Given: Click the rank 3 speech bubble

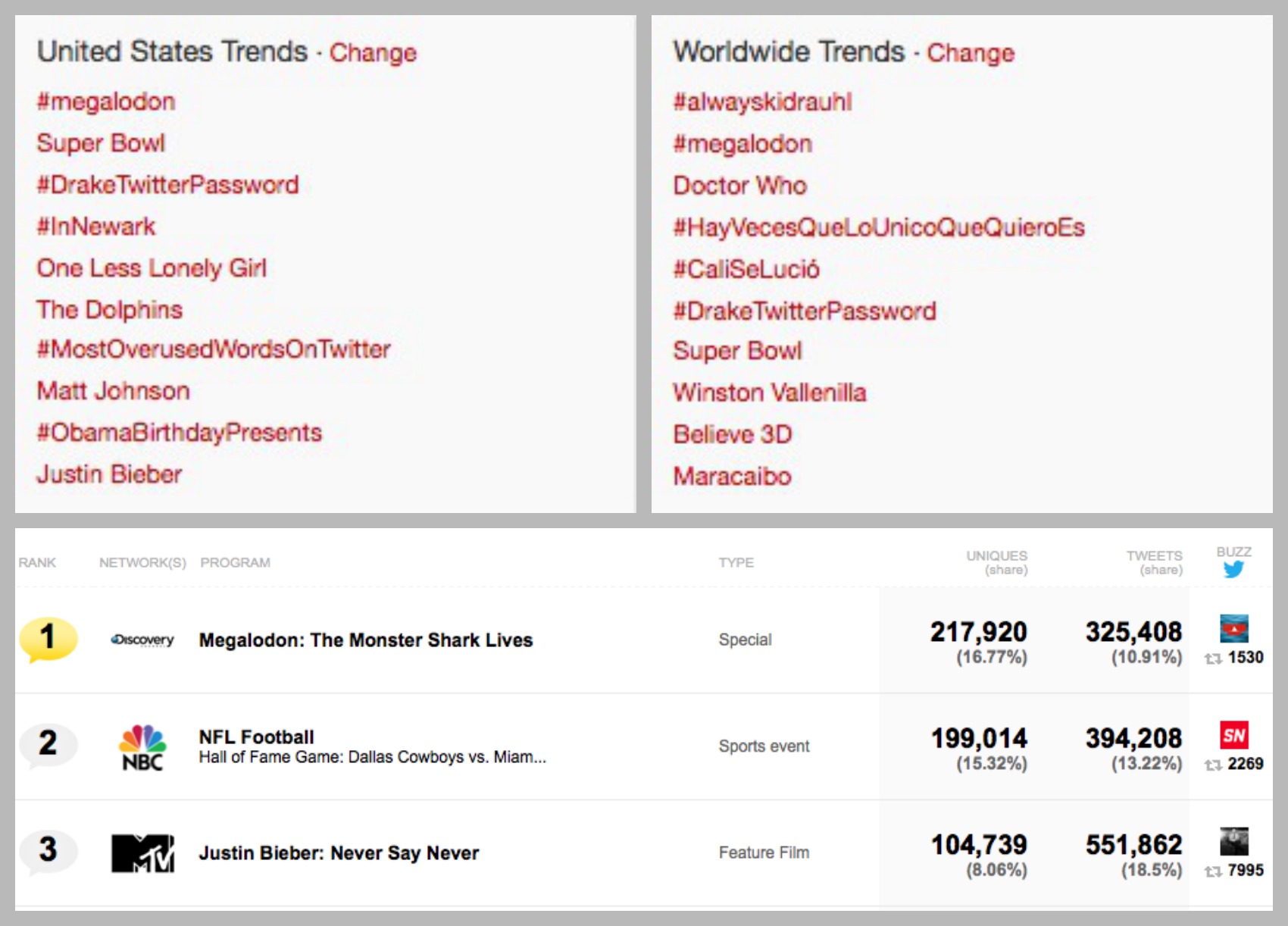Looking at the screenshot, I should (x=48, y=851).
